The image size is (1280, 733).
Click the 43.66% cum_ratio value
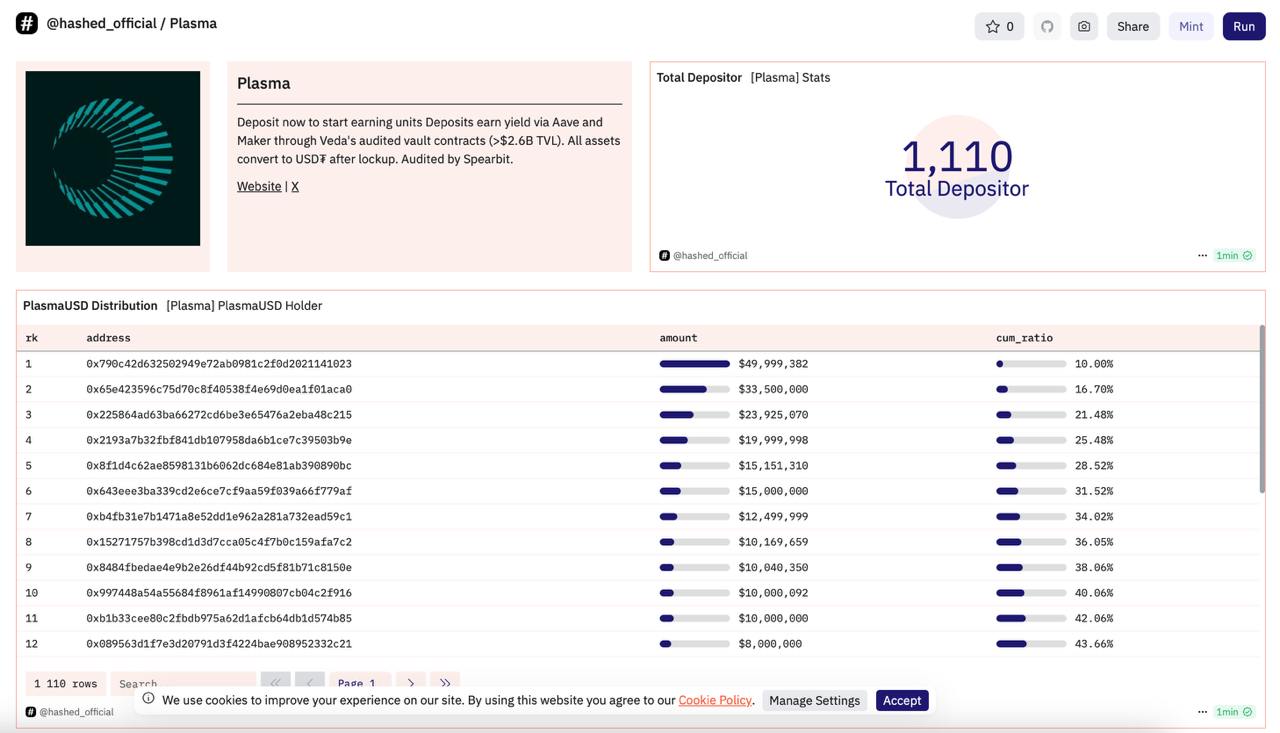pos(1094,644)
